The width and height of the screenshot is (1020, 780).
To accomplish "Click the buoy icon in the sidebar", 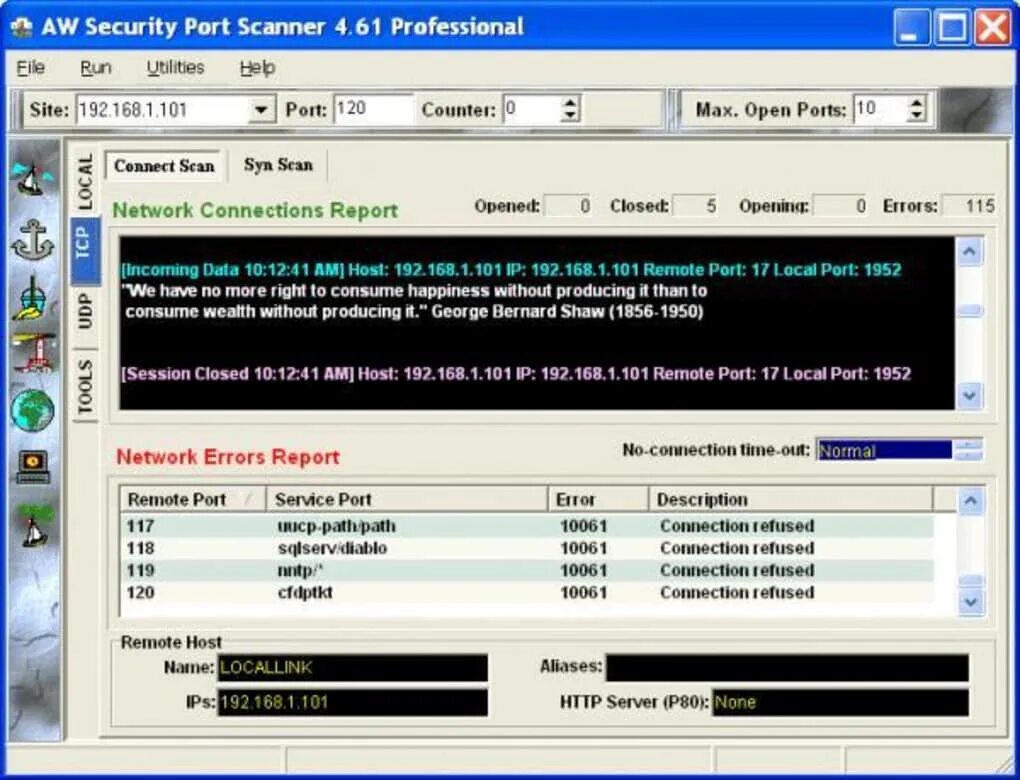I will [31, 297].
